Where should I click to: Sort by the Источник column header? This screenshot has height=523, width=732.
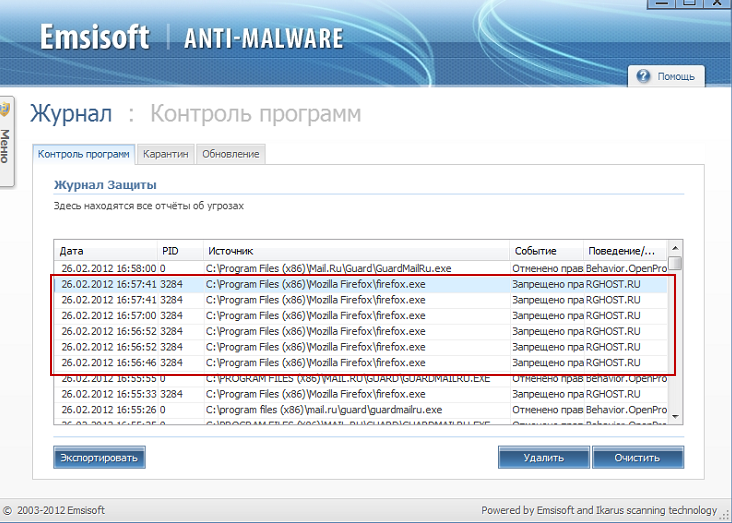pyautogui.click(x=356, y=251)
